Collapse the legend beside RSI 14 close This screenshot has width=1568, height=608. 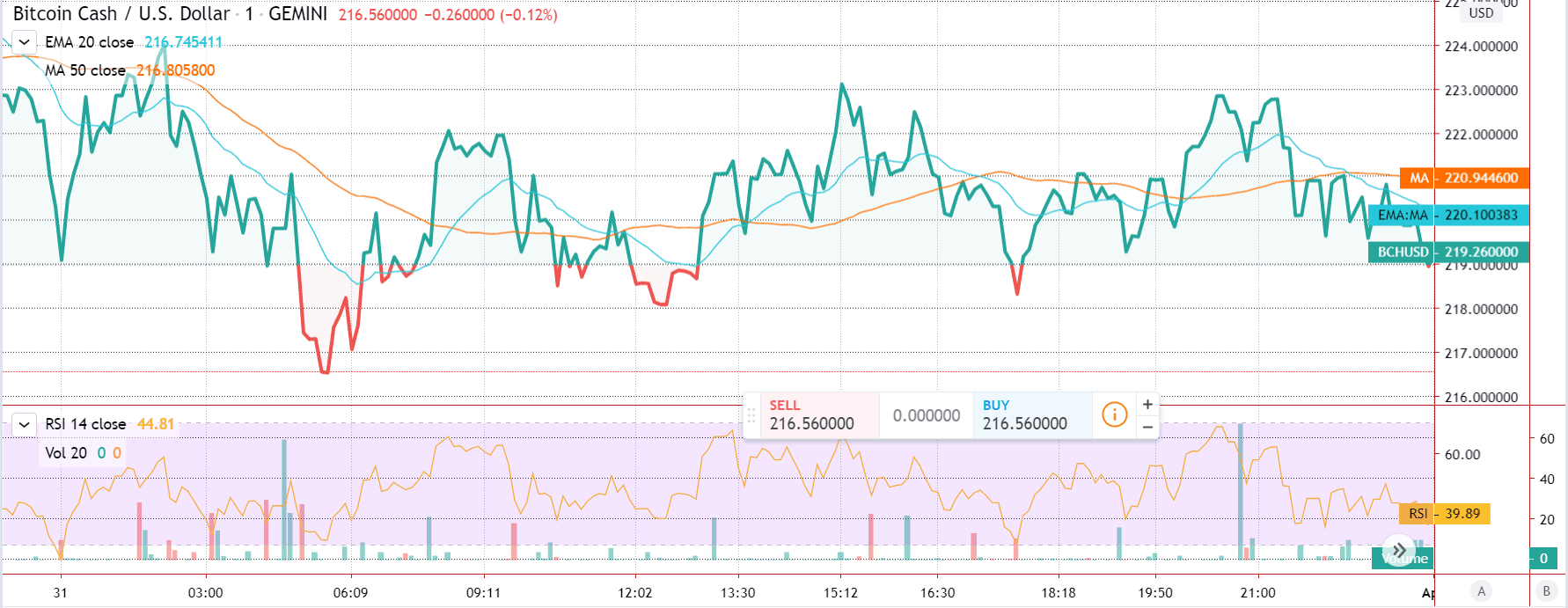pos(24,424)
